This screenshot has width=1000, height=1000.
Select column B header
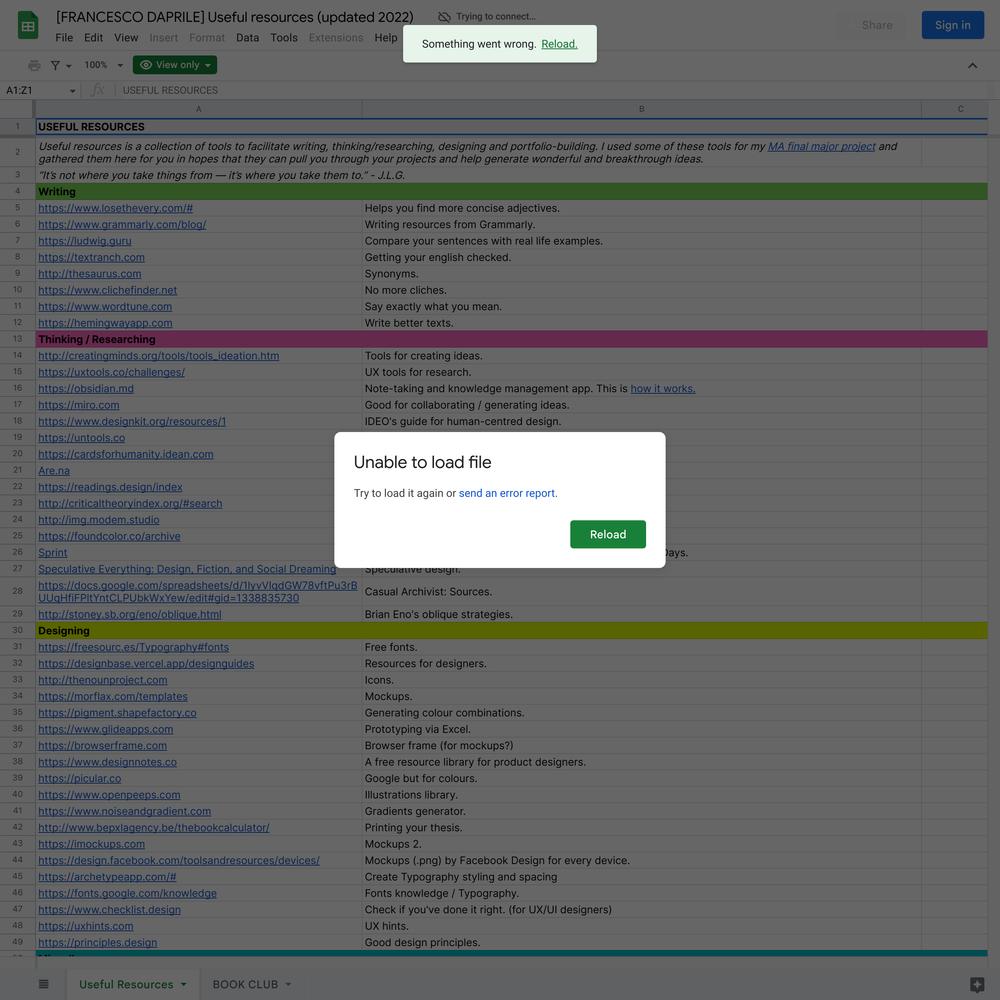pyautogui.click(x=642, y=109)
